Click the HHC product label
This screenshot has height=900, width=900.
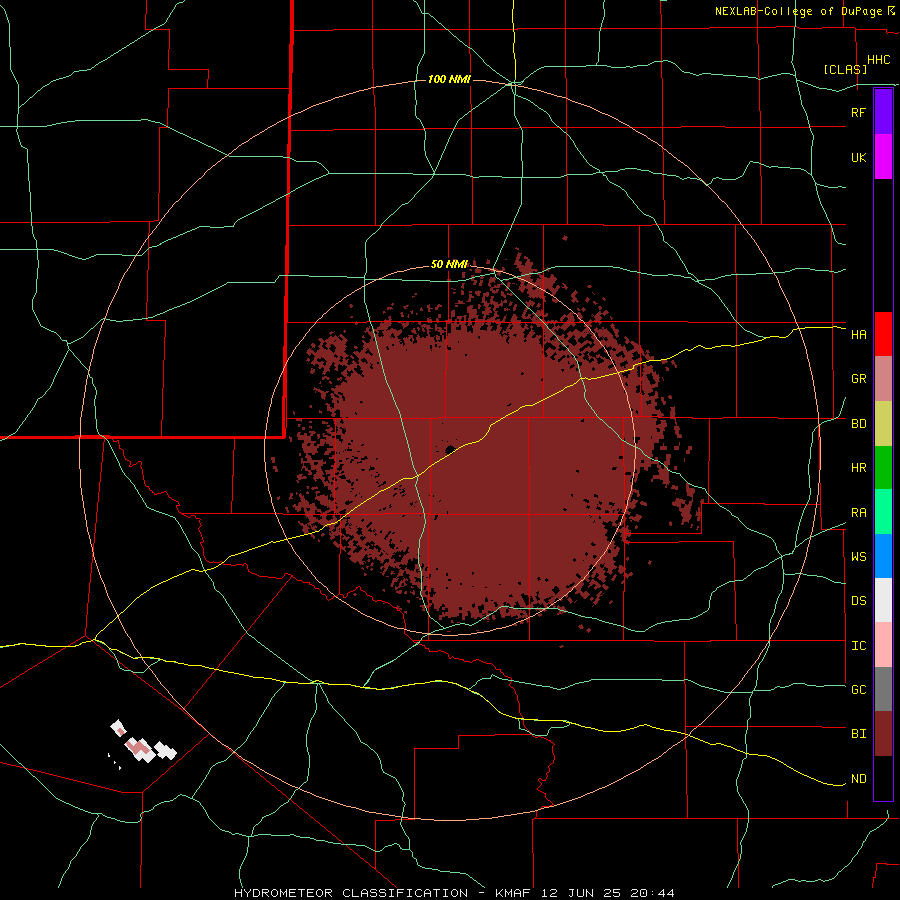(x=878, y=60)
